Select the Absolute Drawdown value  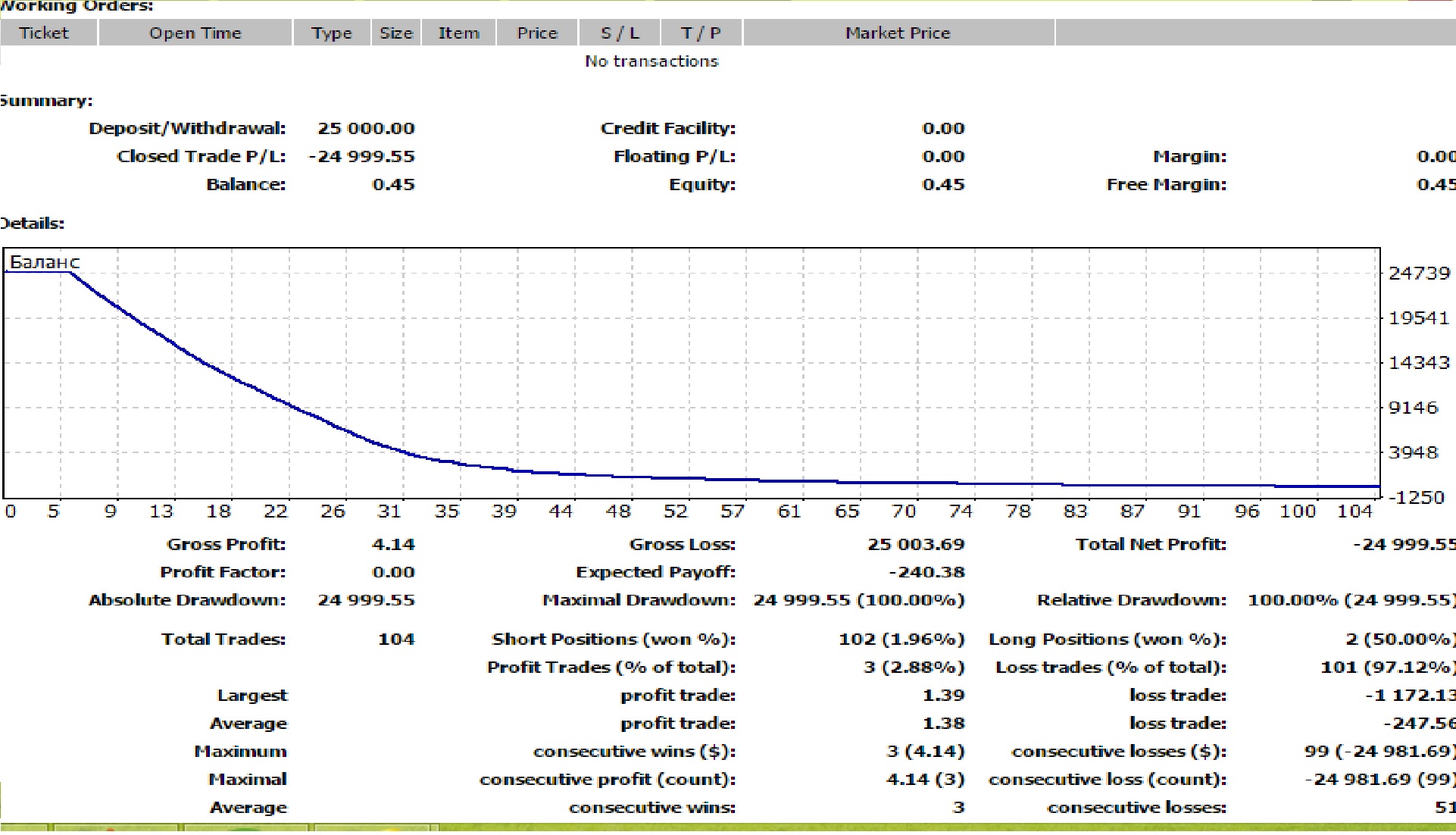coord(366,600)
